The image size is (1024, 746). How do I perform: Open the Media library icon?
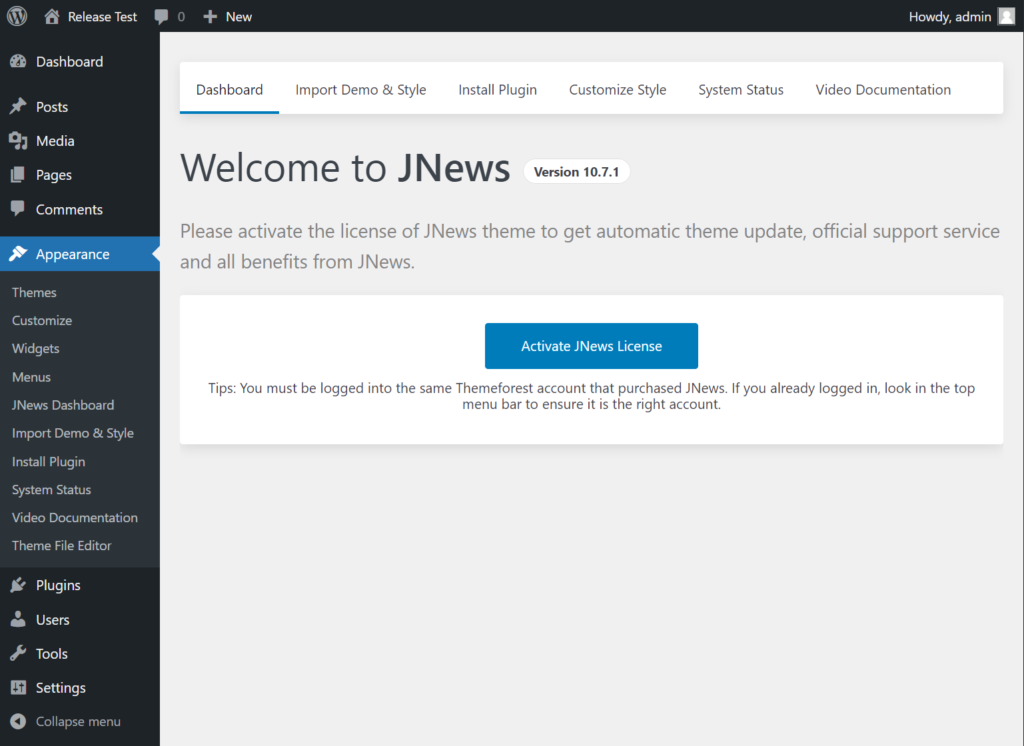pyautogui.click(x=18, y=140)
